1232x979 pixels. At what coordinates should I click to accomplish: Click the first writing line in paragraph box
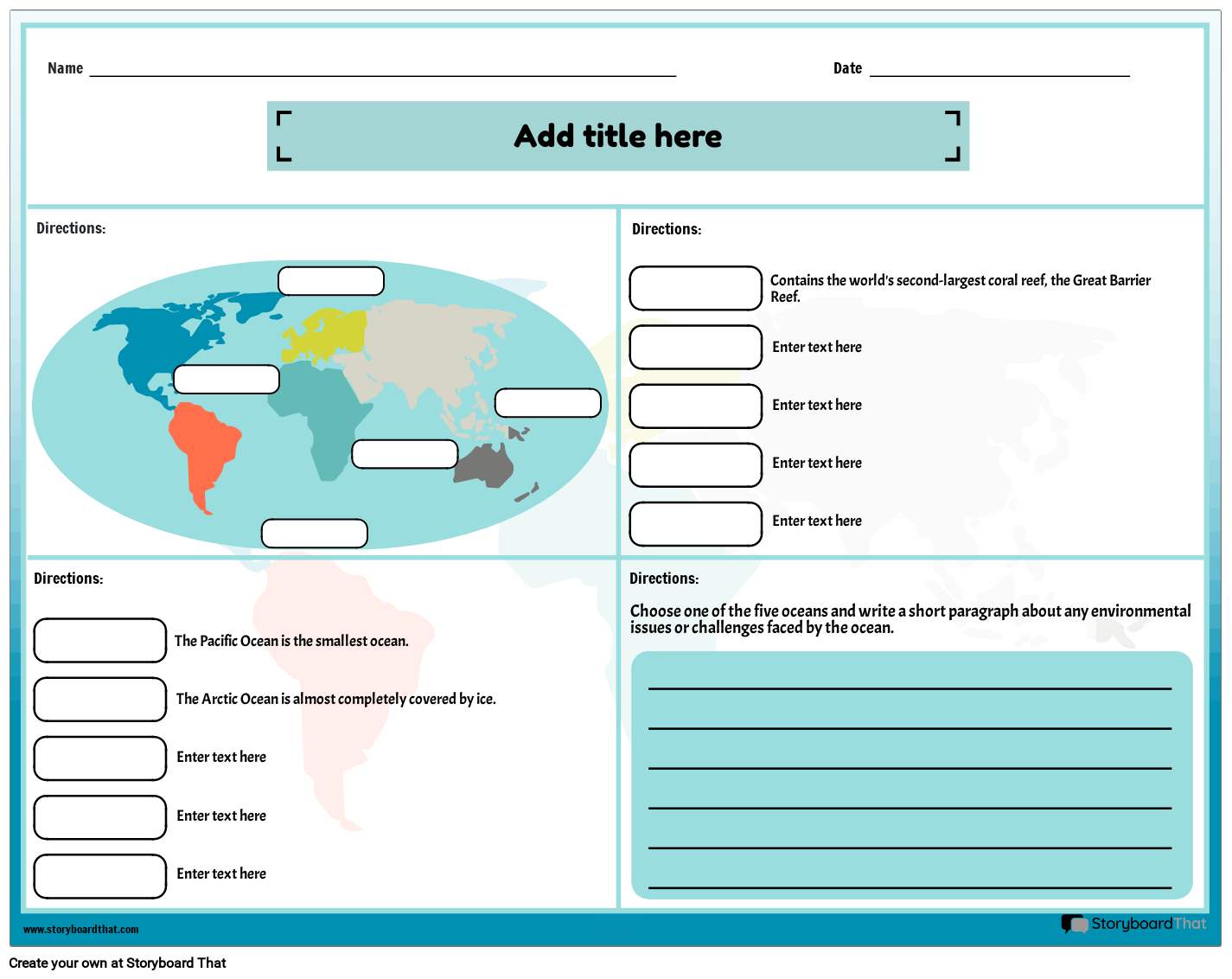click(x=910, y=688)
